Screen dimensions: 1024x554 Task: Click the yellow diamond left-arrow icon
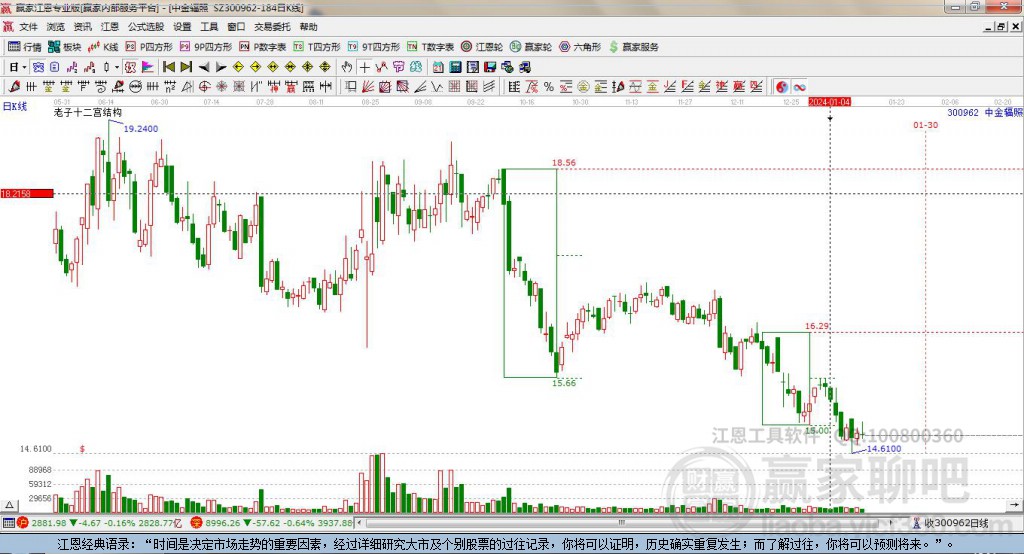pyautogui.click(x=238, y=67)
